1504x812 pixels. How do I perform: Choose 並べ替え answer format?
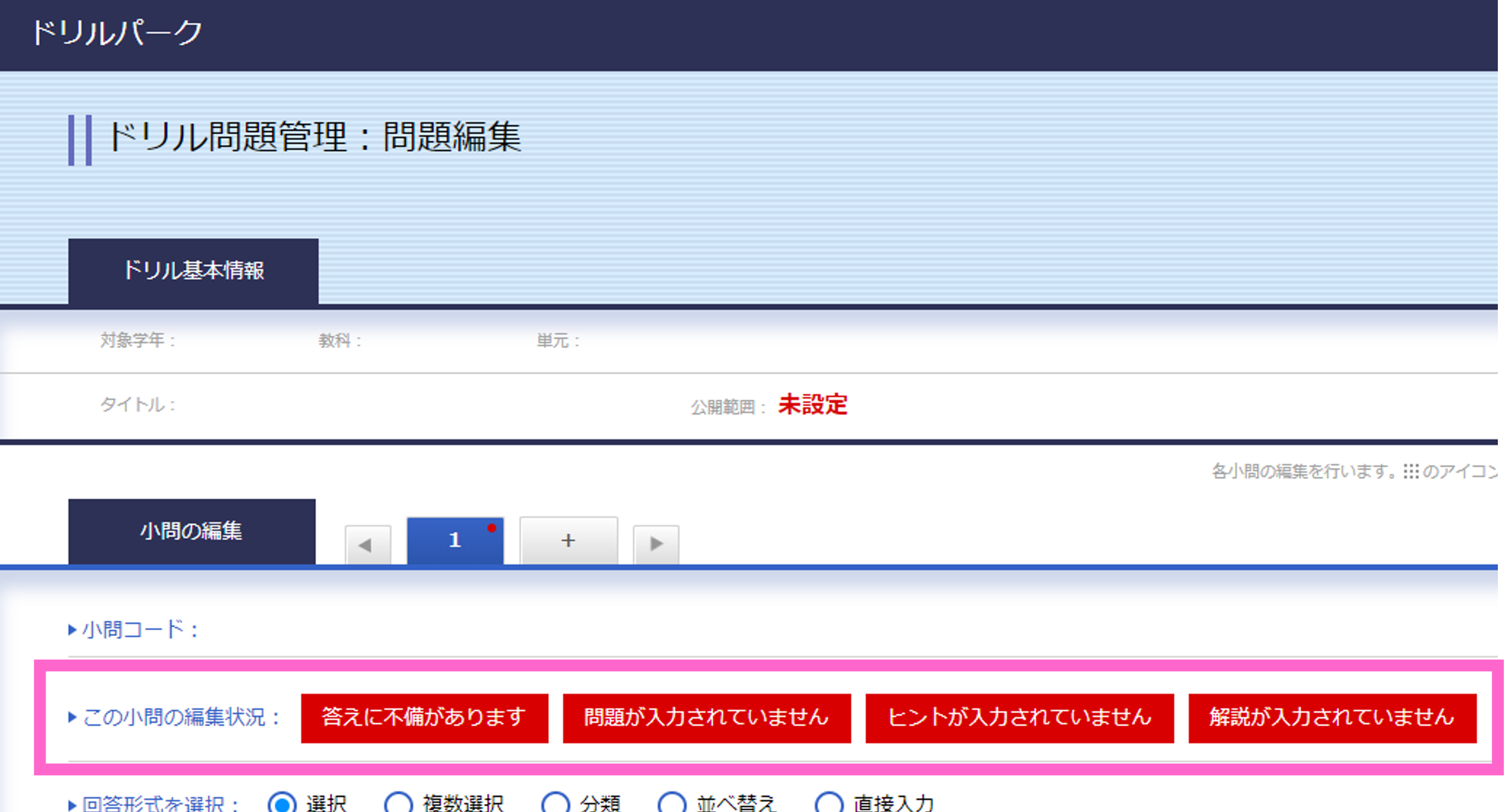coord(671,804)
